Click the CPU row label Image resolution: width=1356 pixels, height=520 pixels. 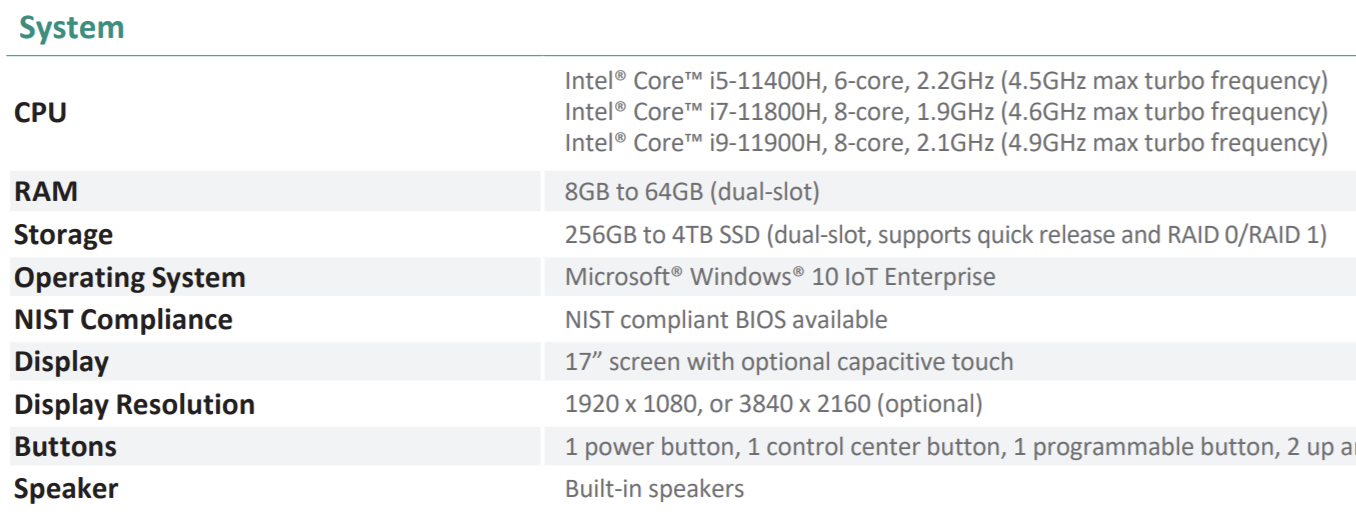pos(41,112)
